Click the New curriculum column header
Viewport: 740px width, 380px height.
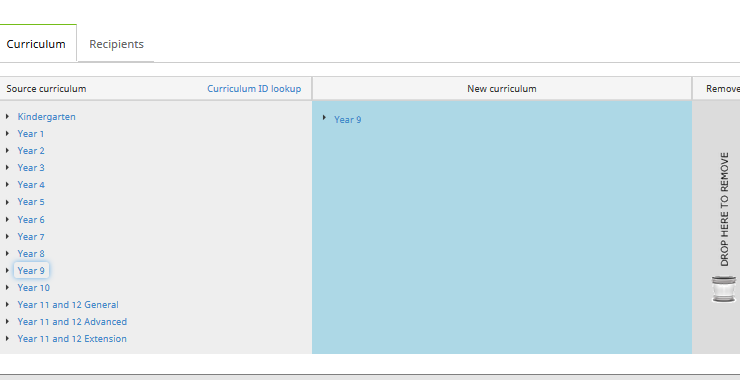pos(502,89)
